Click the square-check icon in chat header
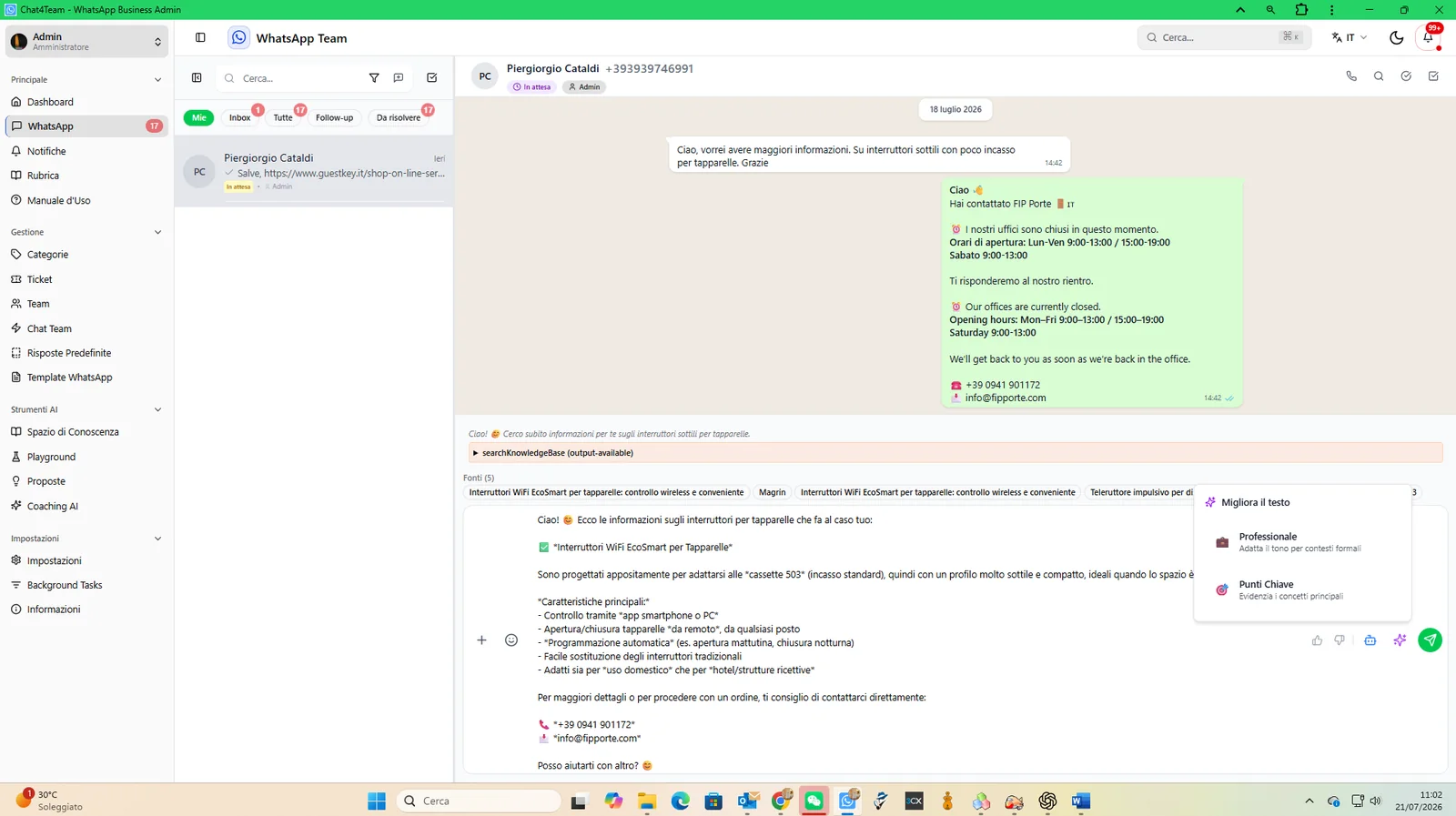Image resolution: width=1456 pixels, height=816 pixels. click(x=1433, y=76)
